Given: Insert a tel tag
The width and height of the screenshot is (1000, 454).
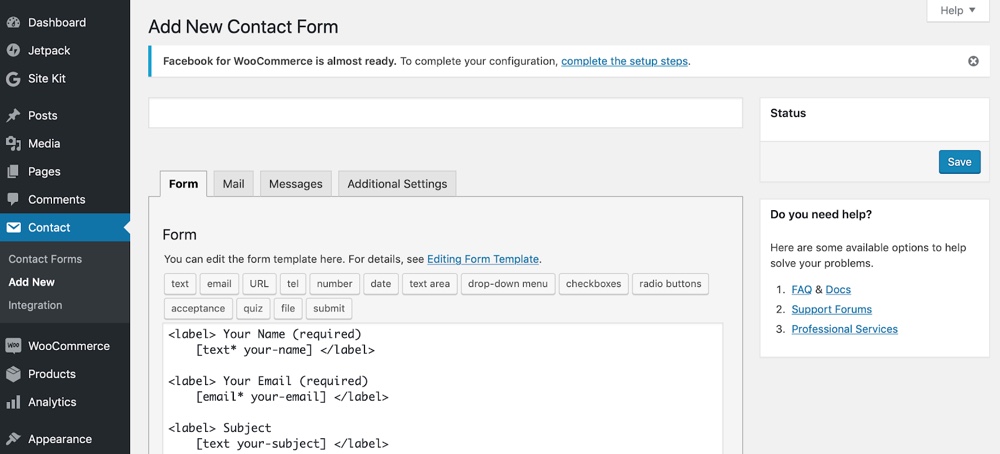Looking at the screenshot, I should [x=293, y=284].
